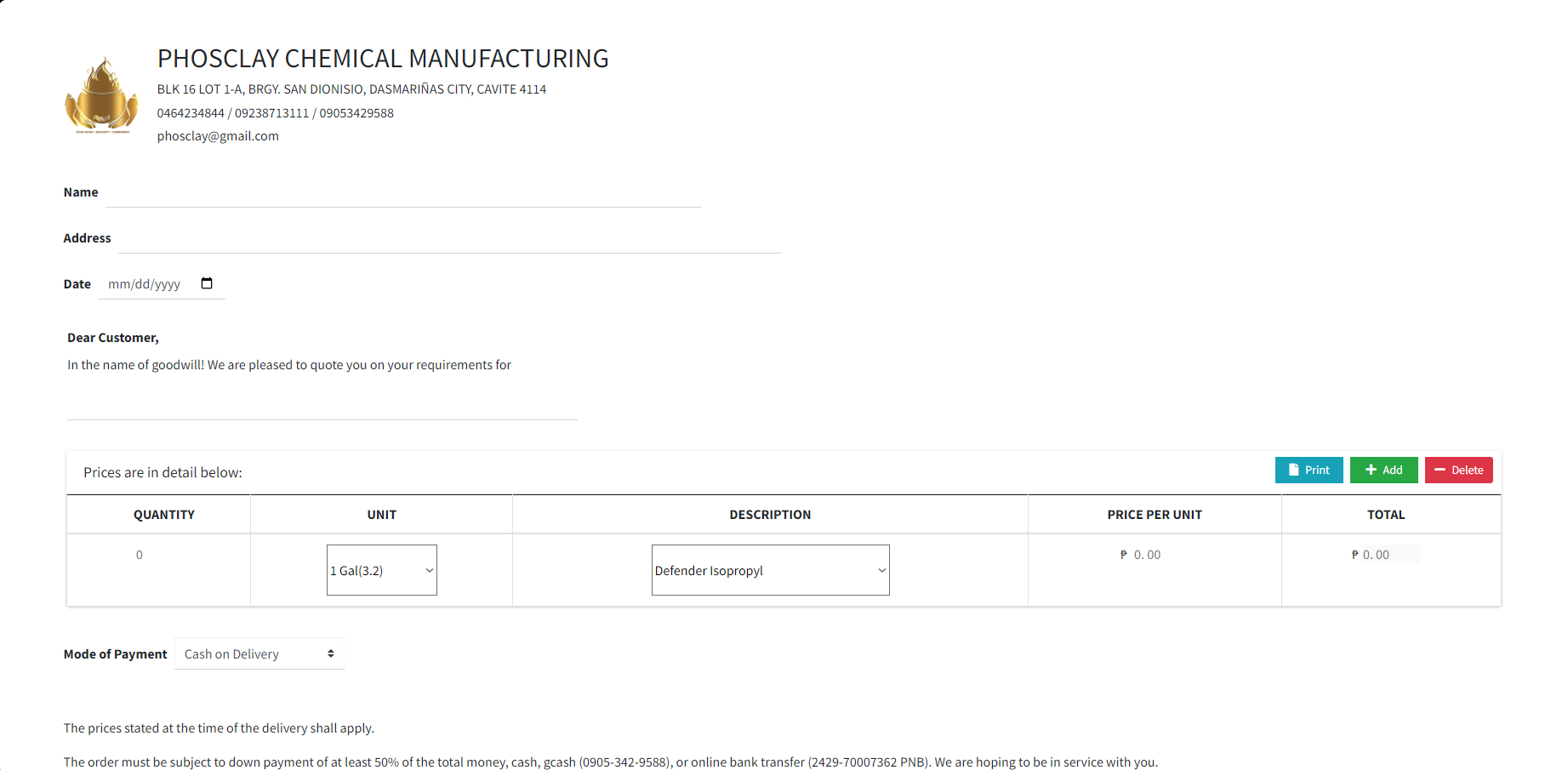Open the Description dropdown showing Defender Isopropyl
The image size is (1568, 770).
769,570
